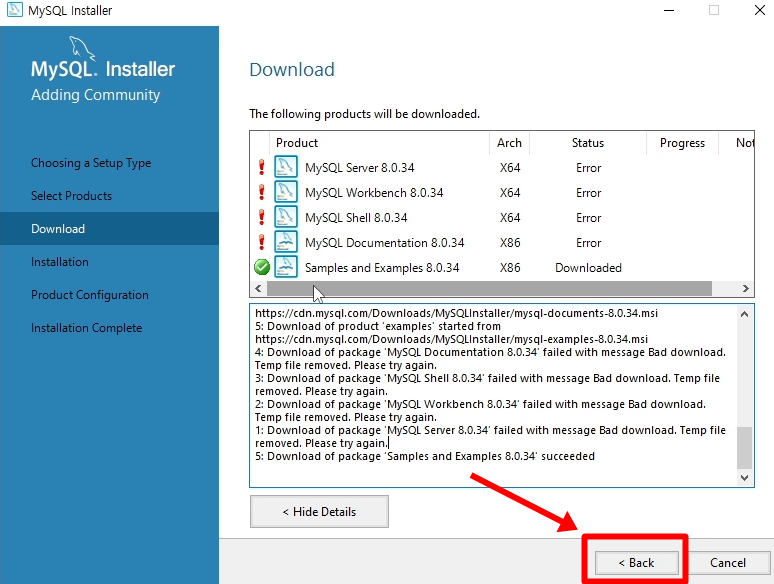The width and height of the screenshot is (774, 584).
Task: Close the MySQL Installer window
Action: [x=760, y=10]
